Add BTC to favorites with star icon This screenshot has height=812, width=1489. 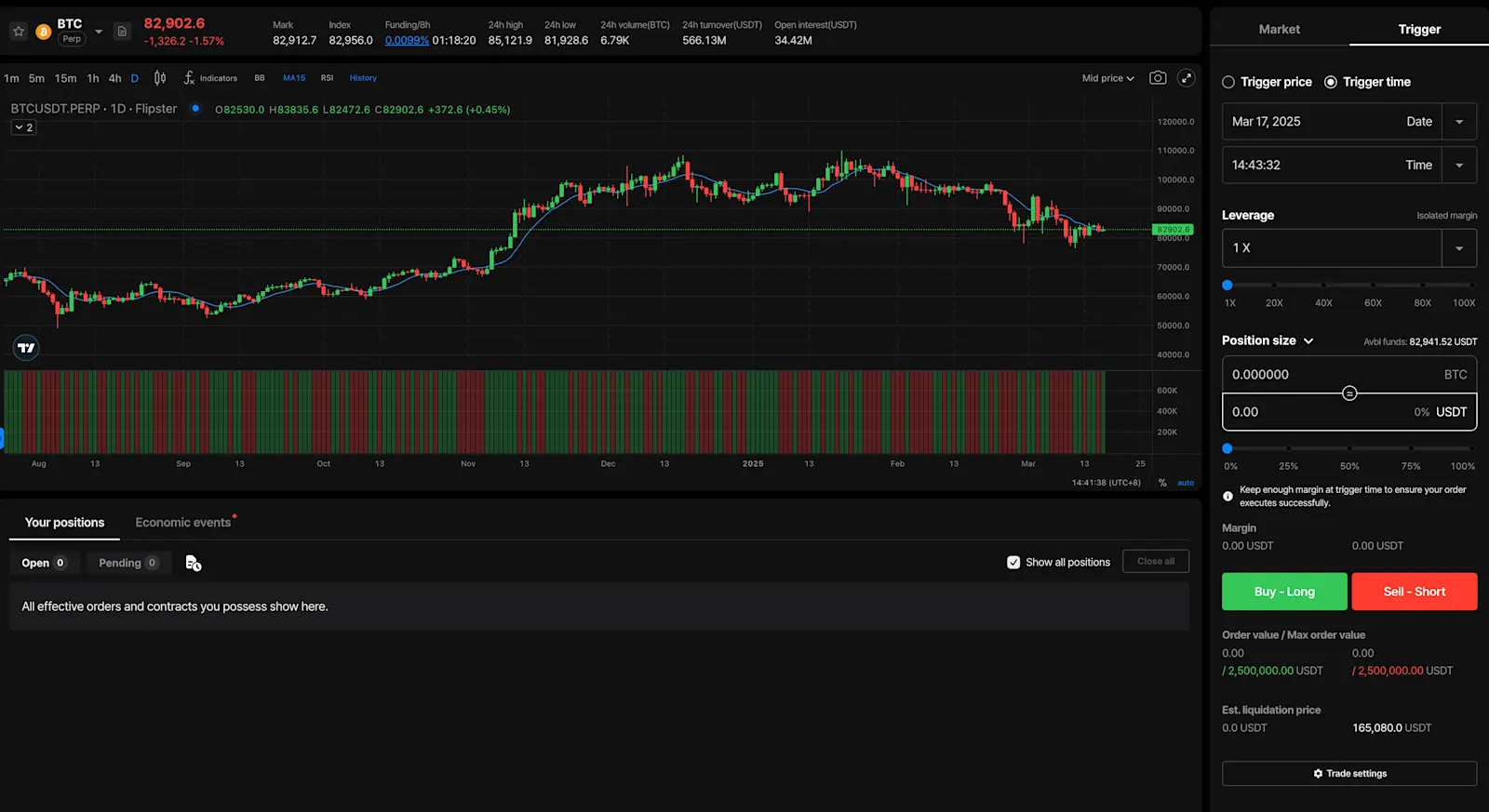pyautogui.click(x=19, y=32)
